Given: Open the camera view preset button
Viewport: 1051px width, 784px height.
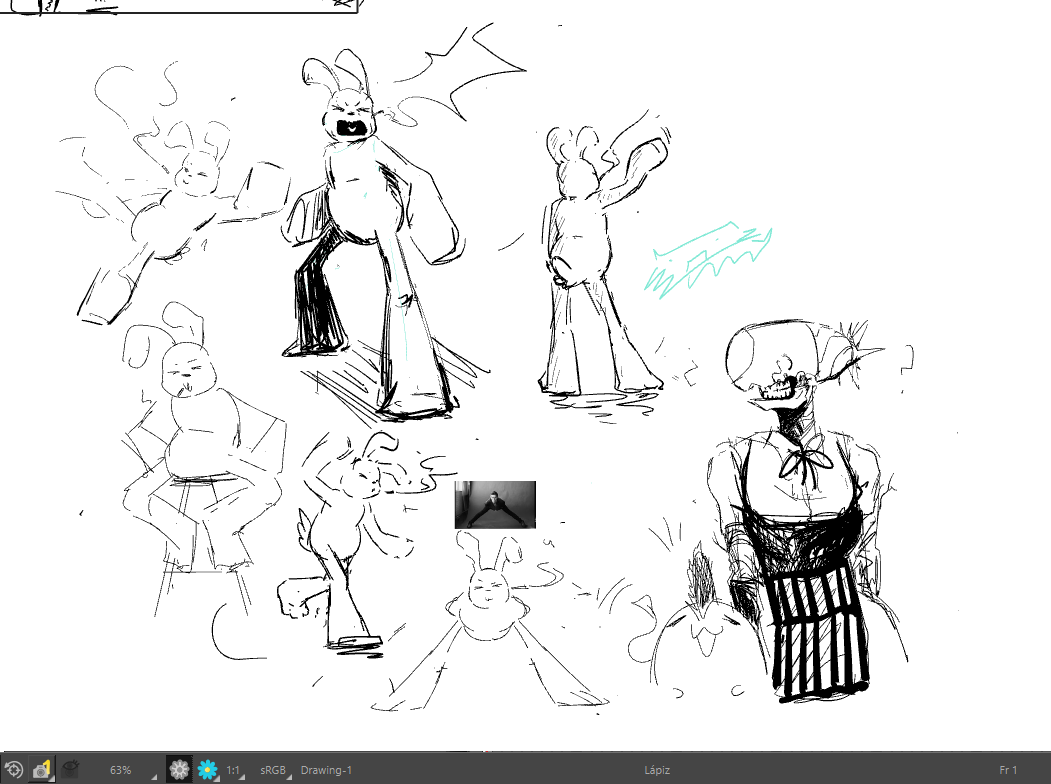Looking at the screenshot, I should point(42,770).
